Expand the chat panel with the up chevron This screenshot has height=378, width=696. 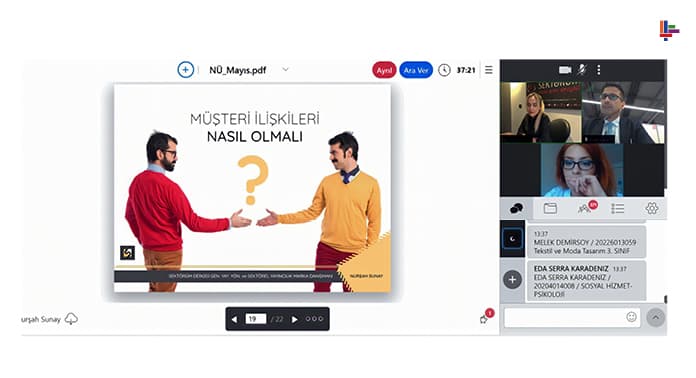point(656,317)
